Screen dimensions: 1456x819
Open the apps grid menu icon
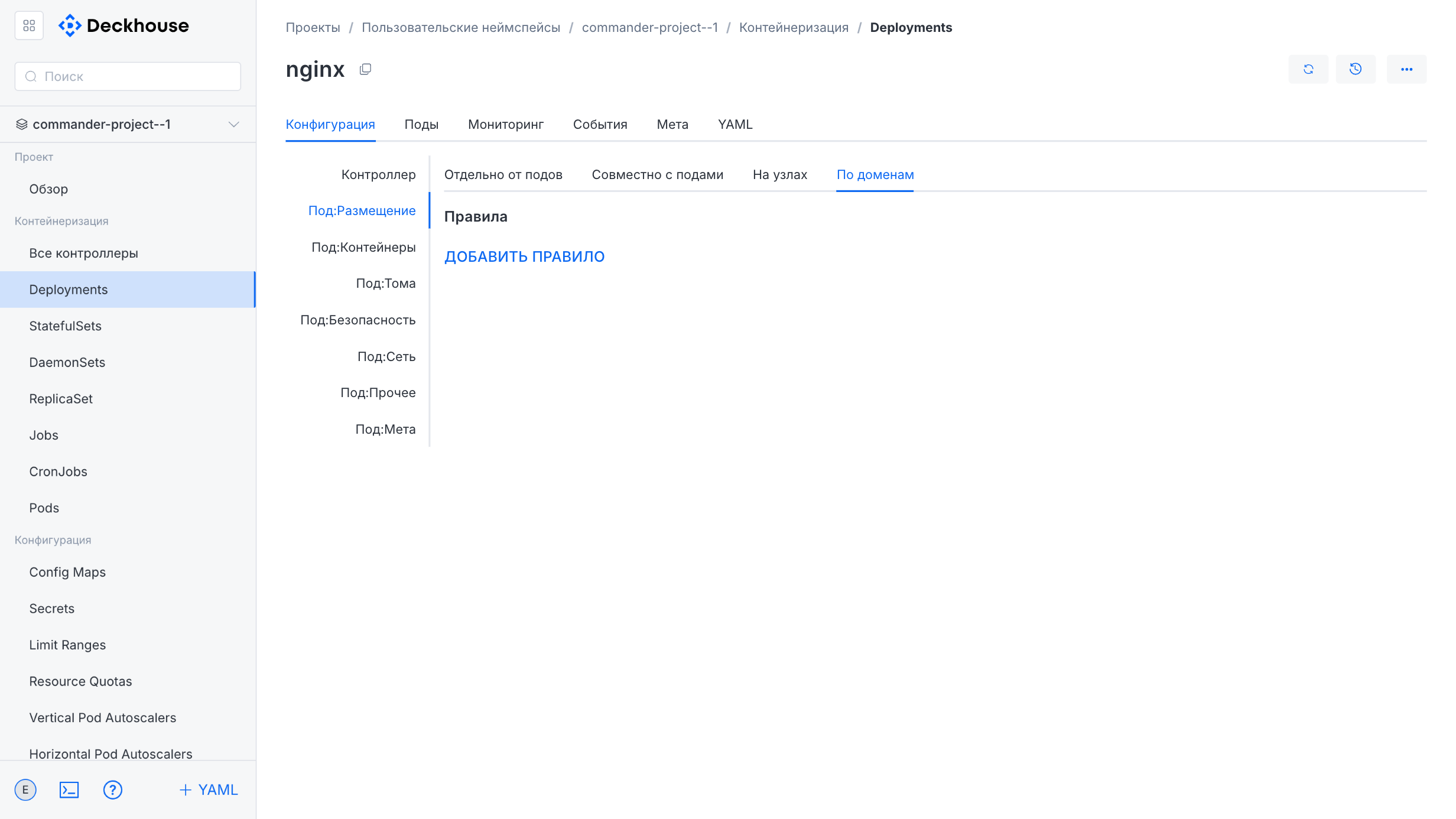(x=29, y=26)
